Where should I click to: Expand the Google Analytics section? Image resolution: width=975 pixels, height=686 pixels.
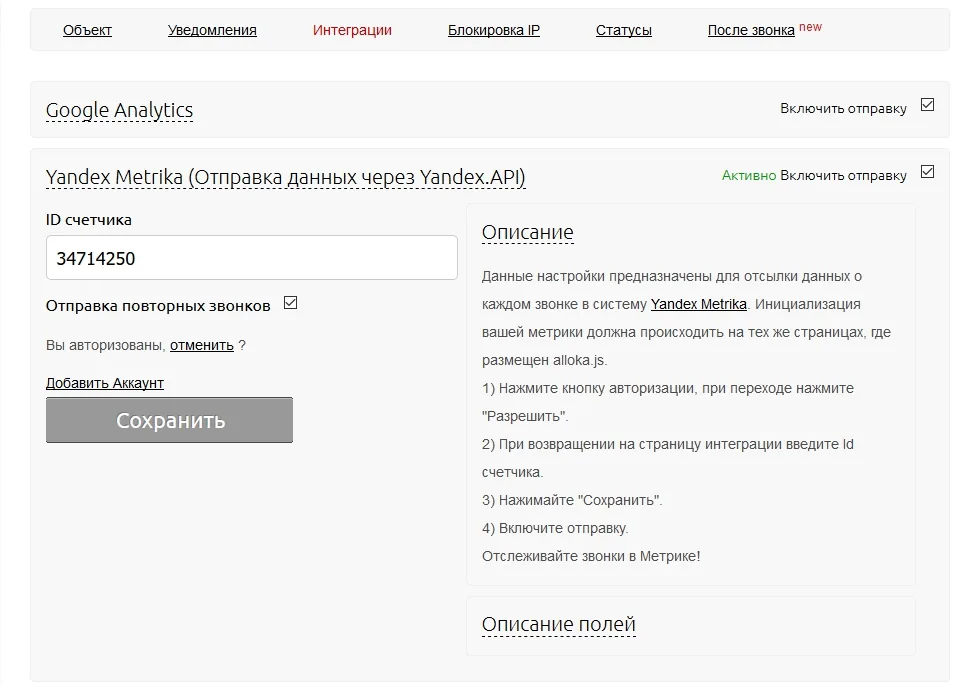click(x=119, y=110)
